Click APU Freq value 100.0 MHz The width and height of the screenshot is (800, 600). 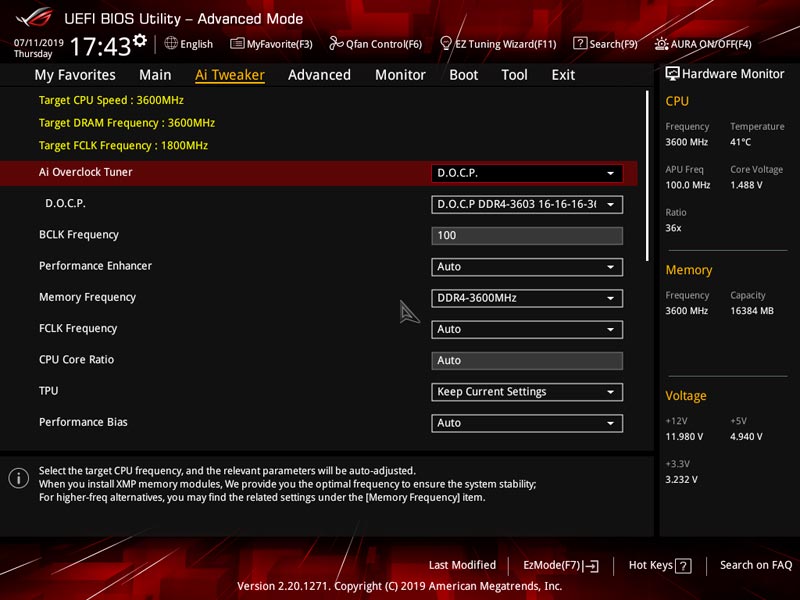688,185
